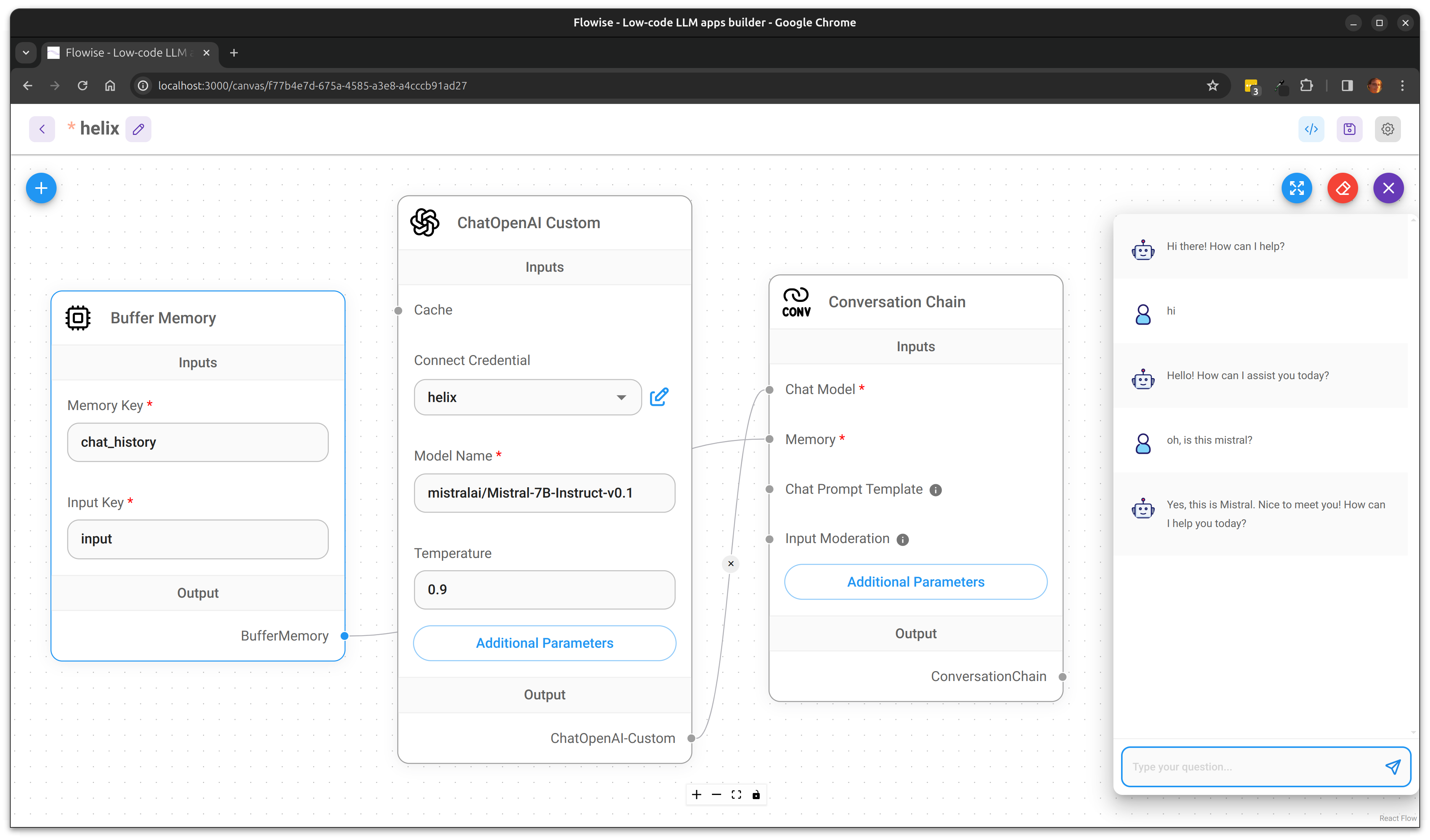Viewport: 1430px width, 840px height.
Task: Close the chat panel
Action: [1389, 188]
